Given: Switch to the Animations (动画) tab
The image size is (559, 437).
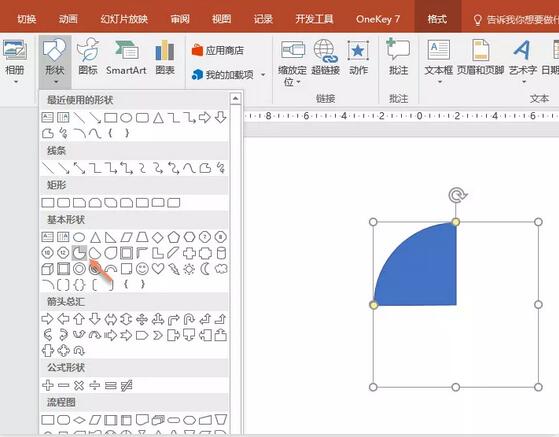Looking at the screenshot, I should (68, 19).
